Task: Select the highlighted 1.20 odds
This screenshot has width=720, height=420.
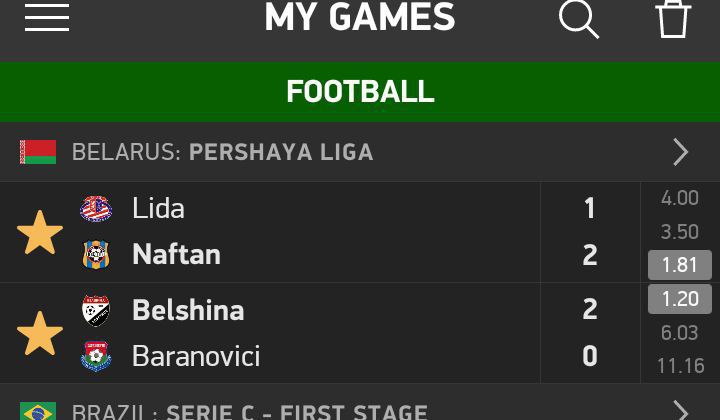Action: [x=680, y=299]
